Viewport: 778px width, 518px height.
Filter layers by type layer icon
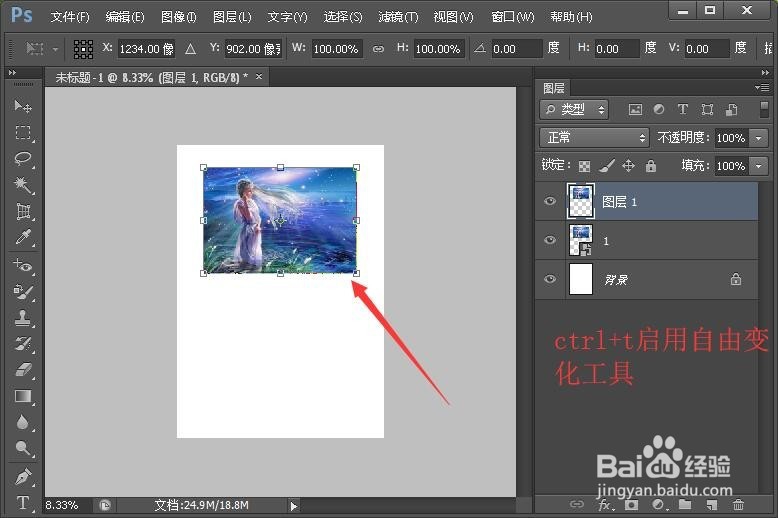[x=683, y=110]
